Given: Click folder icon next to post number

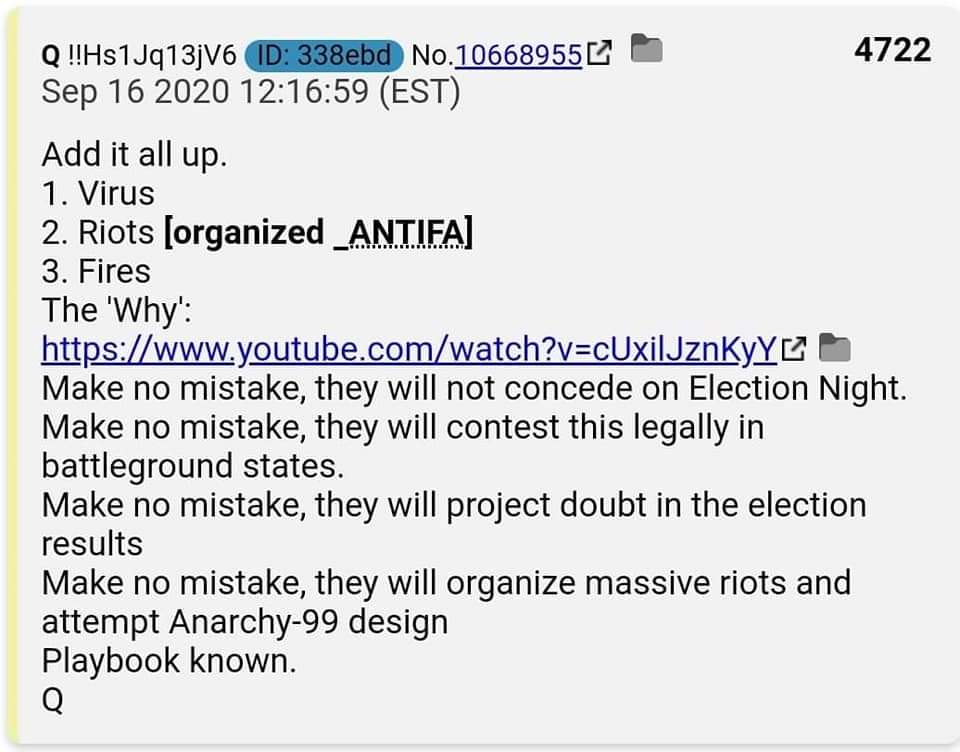Looking at the screenshot, I should (x=647, y=48).
